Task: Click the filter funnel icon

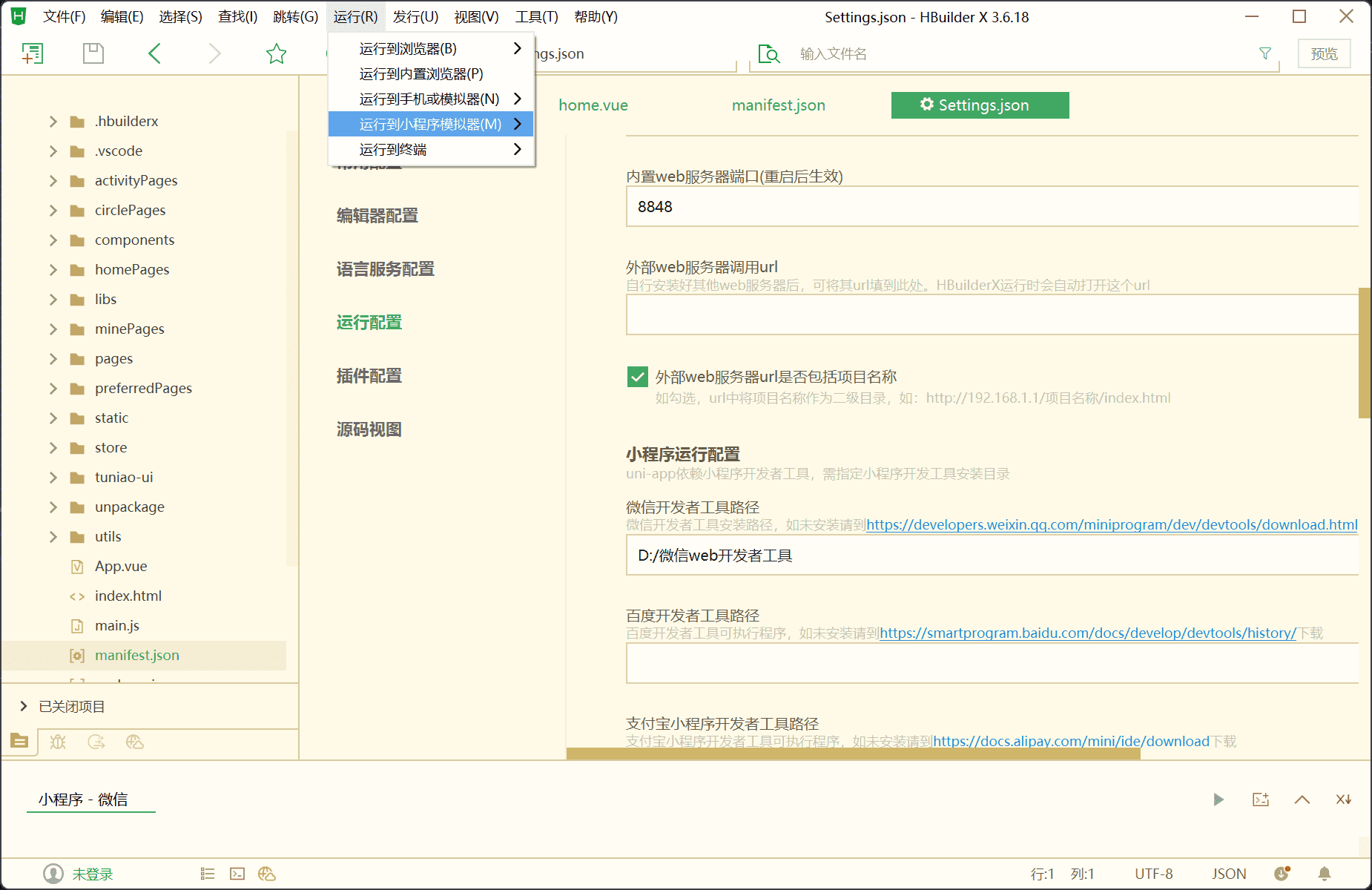Action: pos(1265,53)
